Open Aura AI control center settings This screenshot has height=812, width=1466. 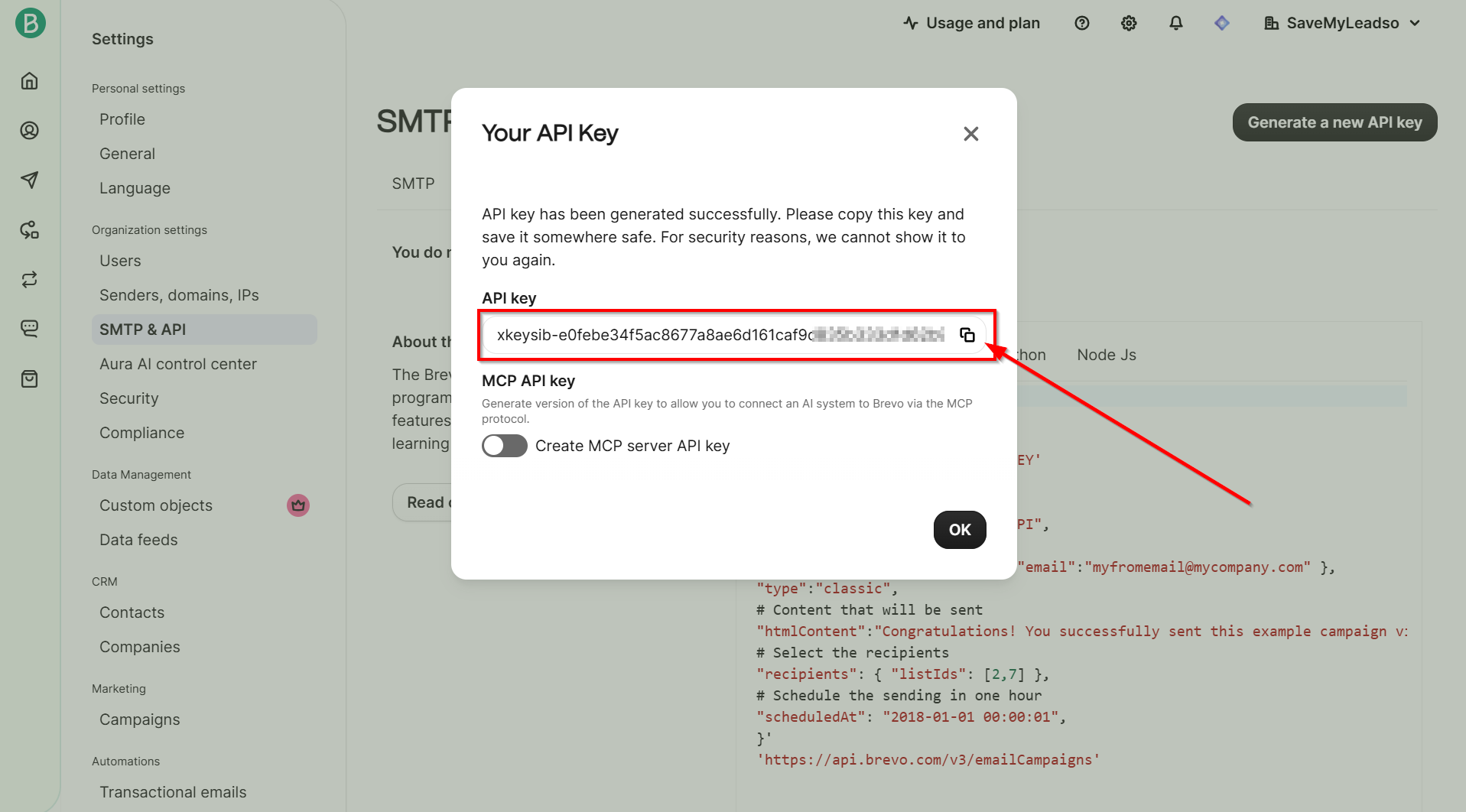coord(178,364)
